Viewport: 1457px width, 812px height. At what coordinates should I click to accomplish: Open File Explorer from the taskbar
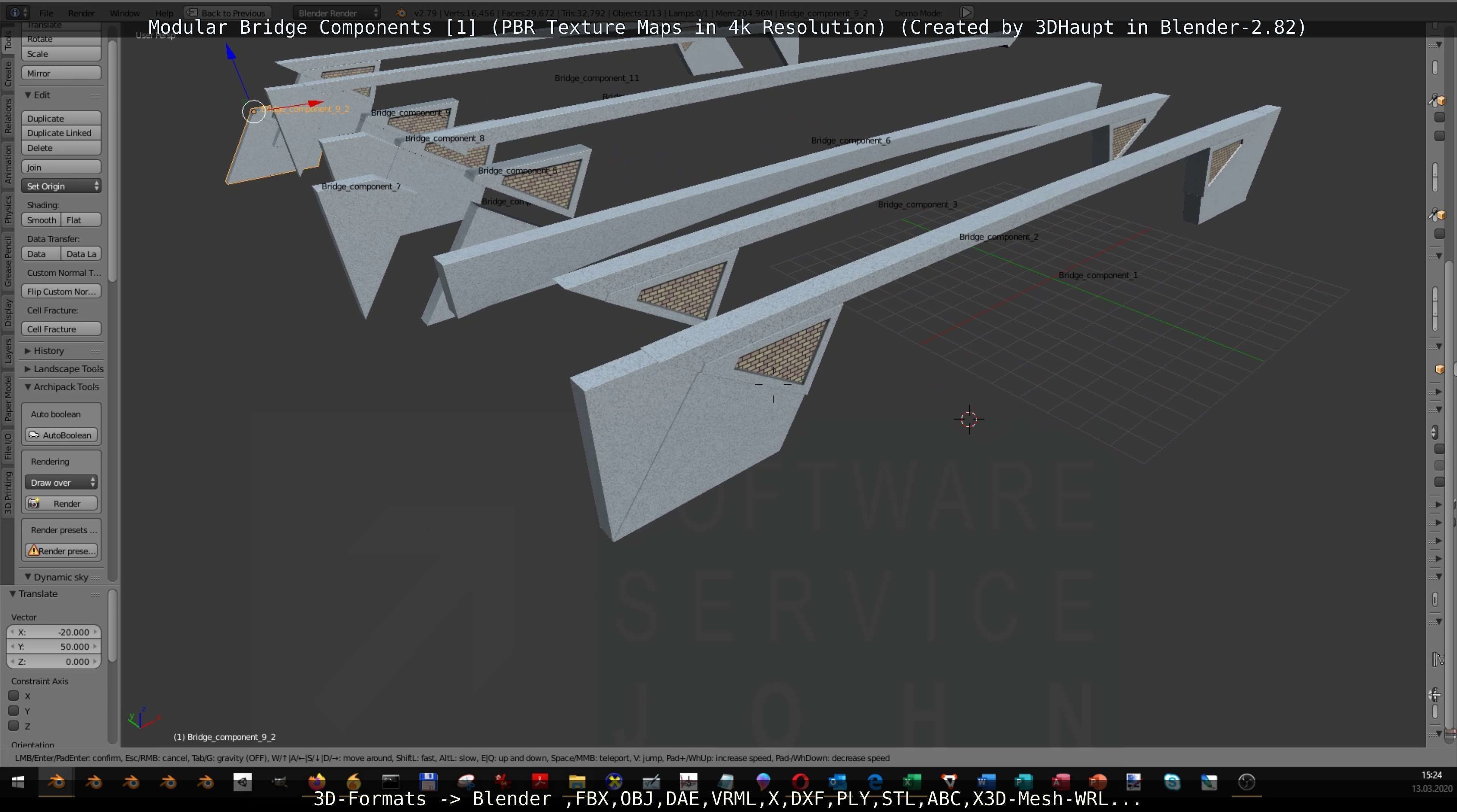point(576,782)
